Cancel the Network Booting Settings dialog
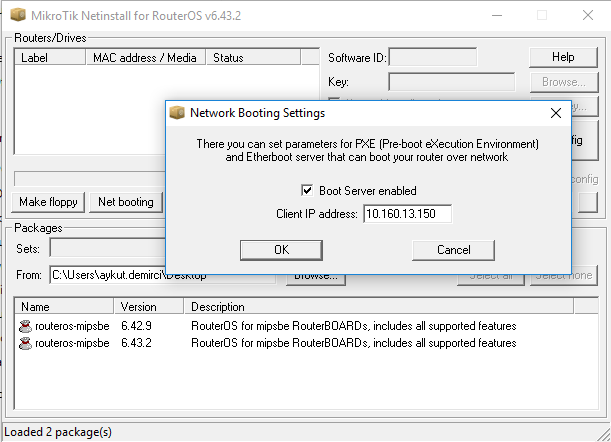Viewport: 611px width, 442px height. pos(454,250)
